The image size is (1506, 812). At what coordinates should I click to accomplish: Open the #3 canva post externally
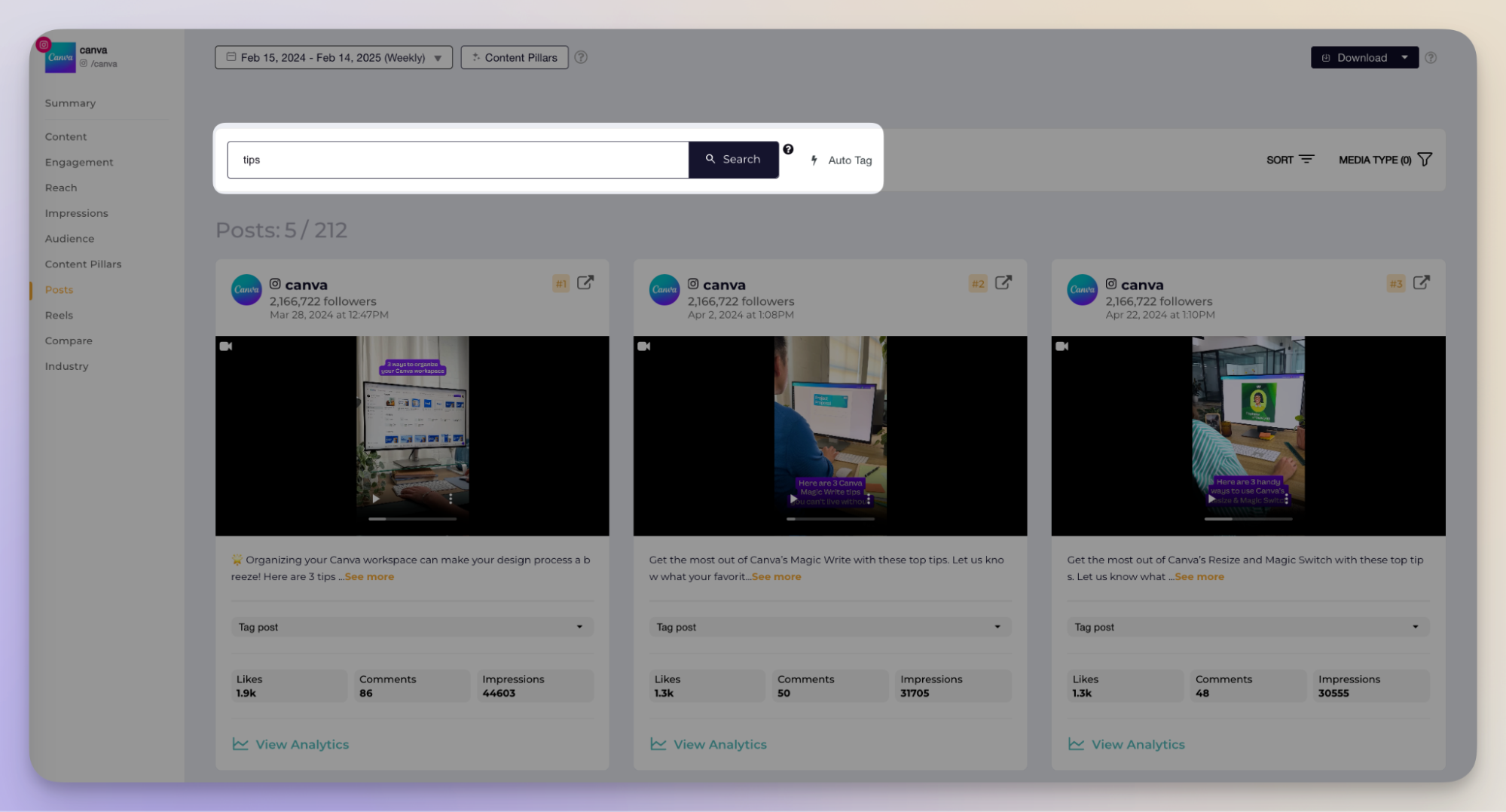tap(1422, 282)
